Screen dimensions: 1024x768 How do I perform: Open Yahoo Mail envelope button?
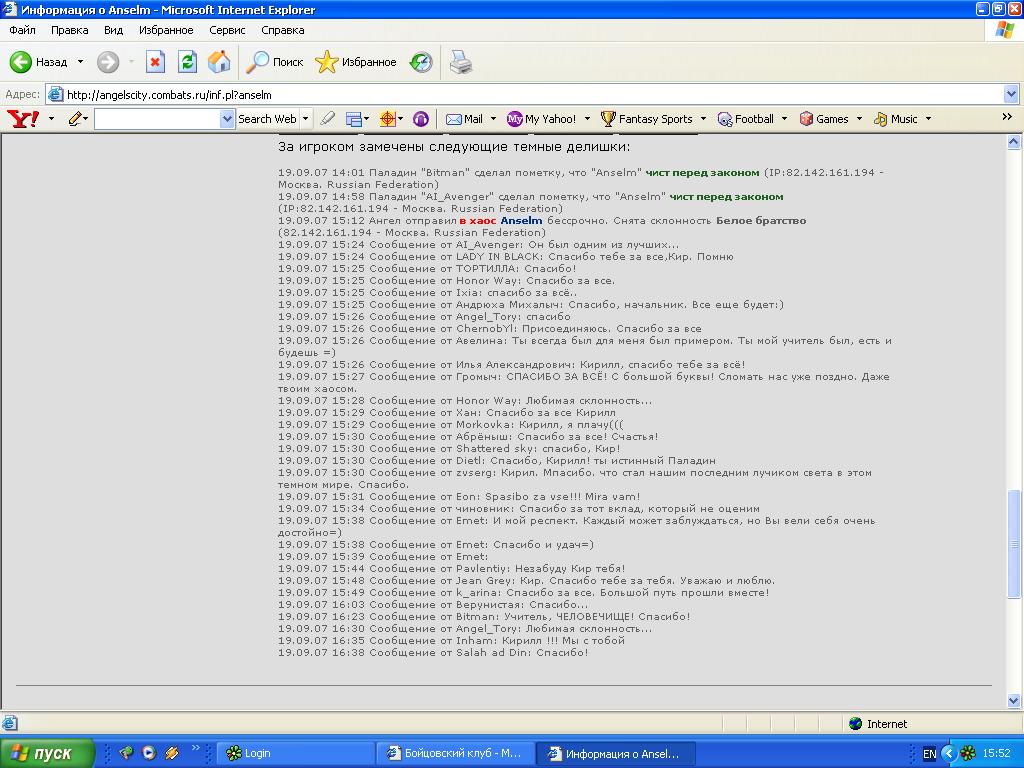pos(464,119)
